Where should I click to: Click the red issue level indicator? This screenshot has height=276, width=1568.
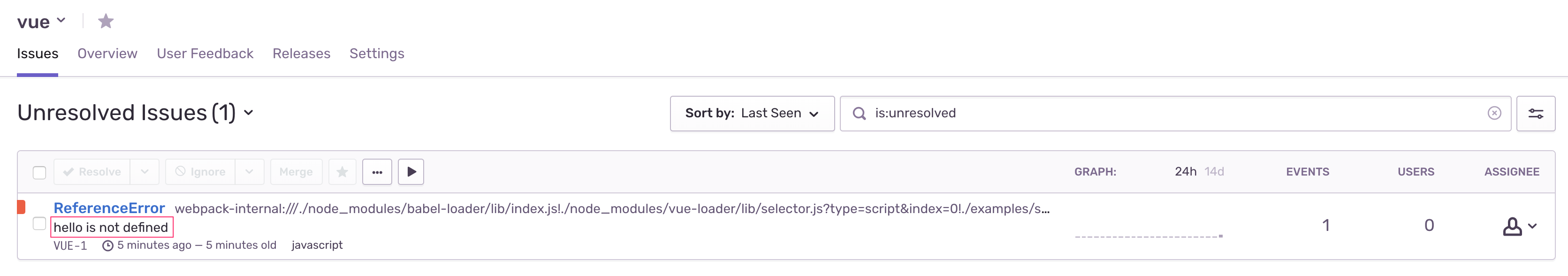[21, 207]
